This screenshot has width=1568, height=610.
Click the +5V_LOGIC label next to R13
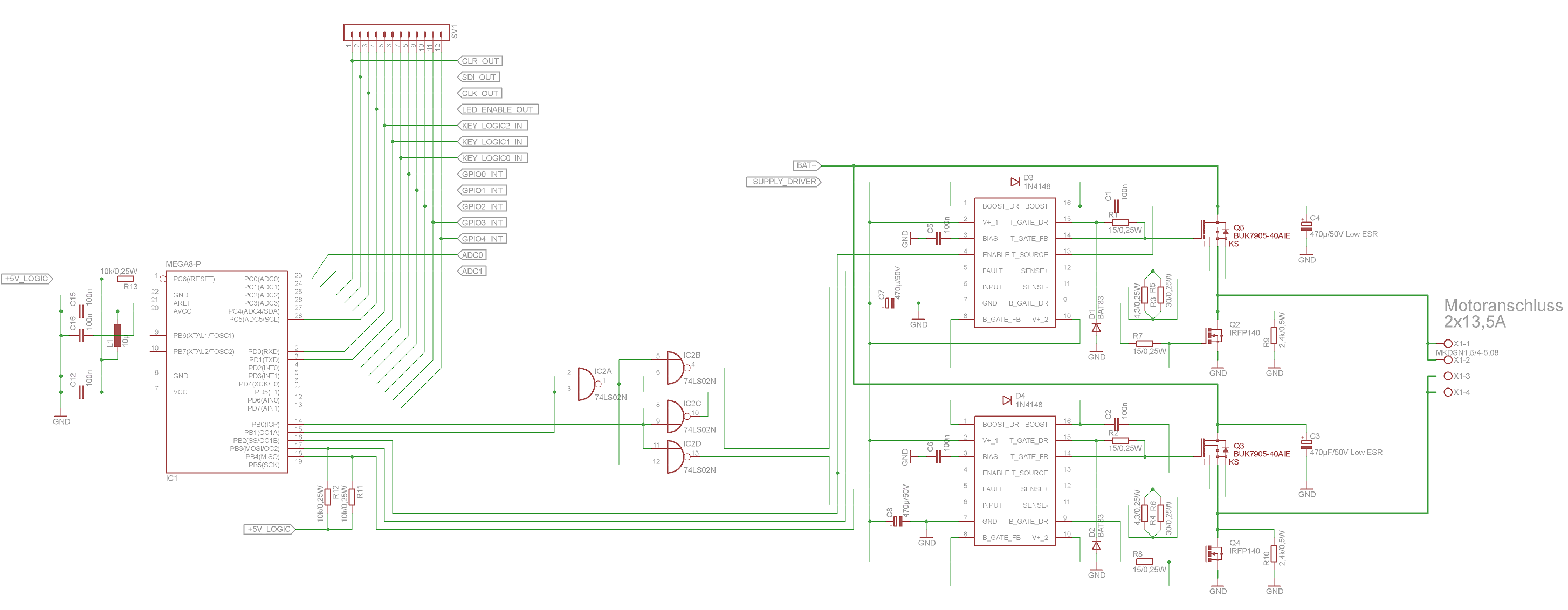[x=27, y=279]
